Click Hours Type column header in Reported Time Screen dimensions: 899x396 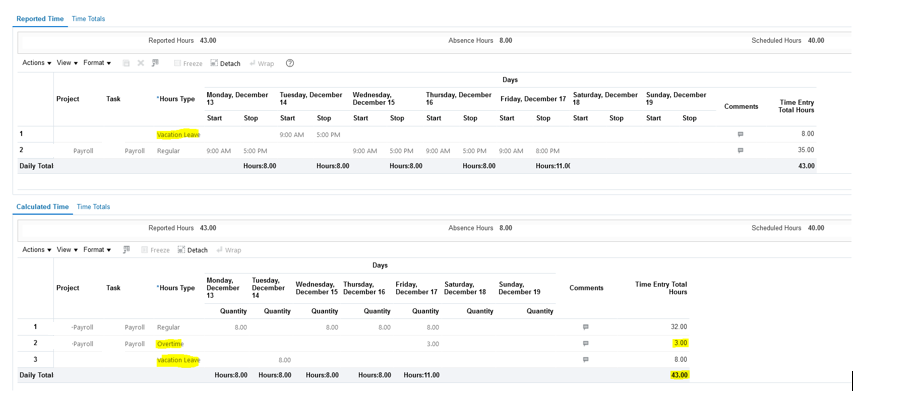click(x=175, y=99)
